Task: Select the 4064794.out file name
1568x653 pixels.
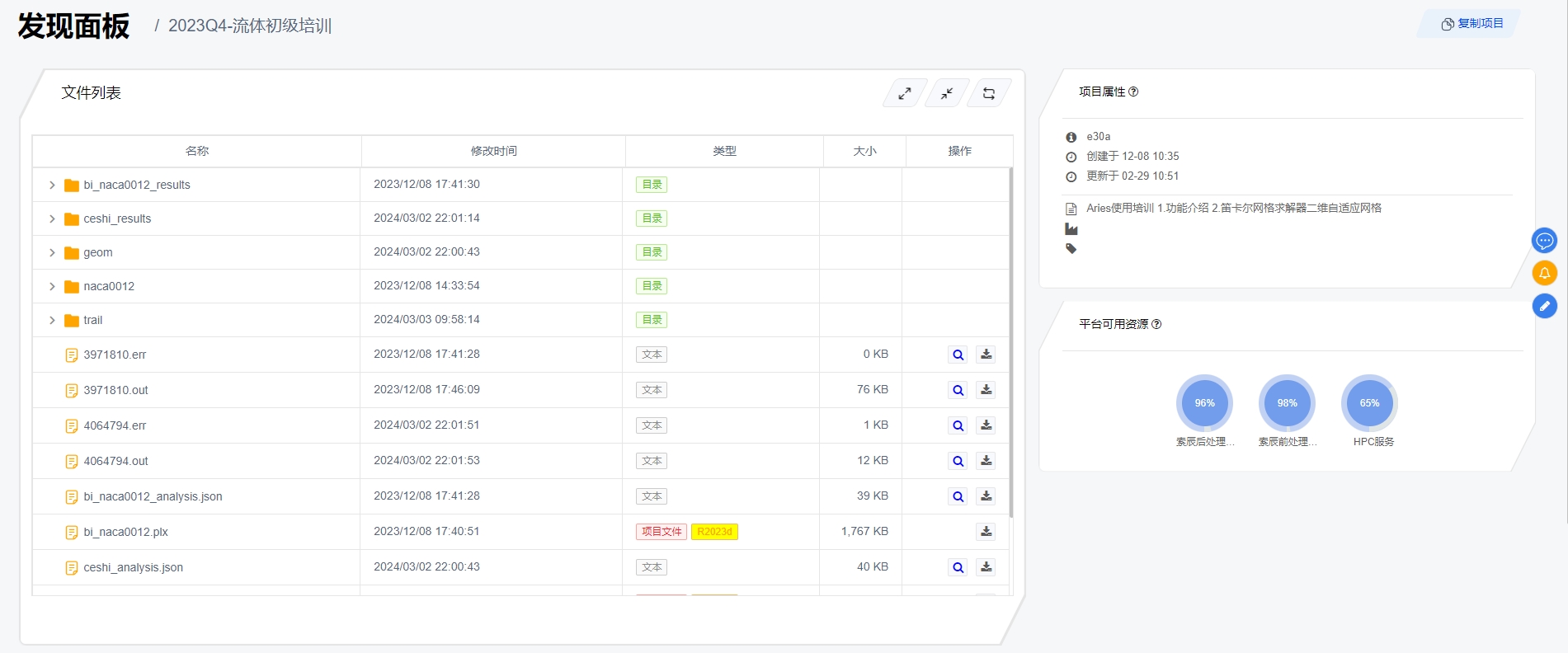Action: coord(115,461)
